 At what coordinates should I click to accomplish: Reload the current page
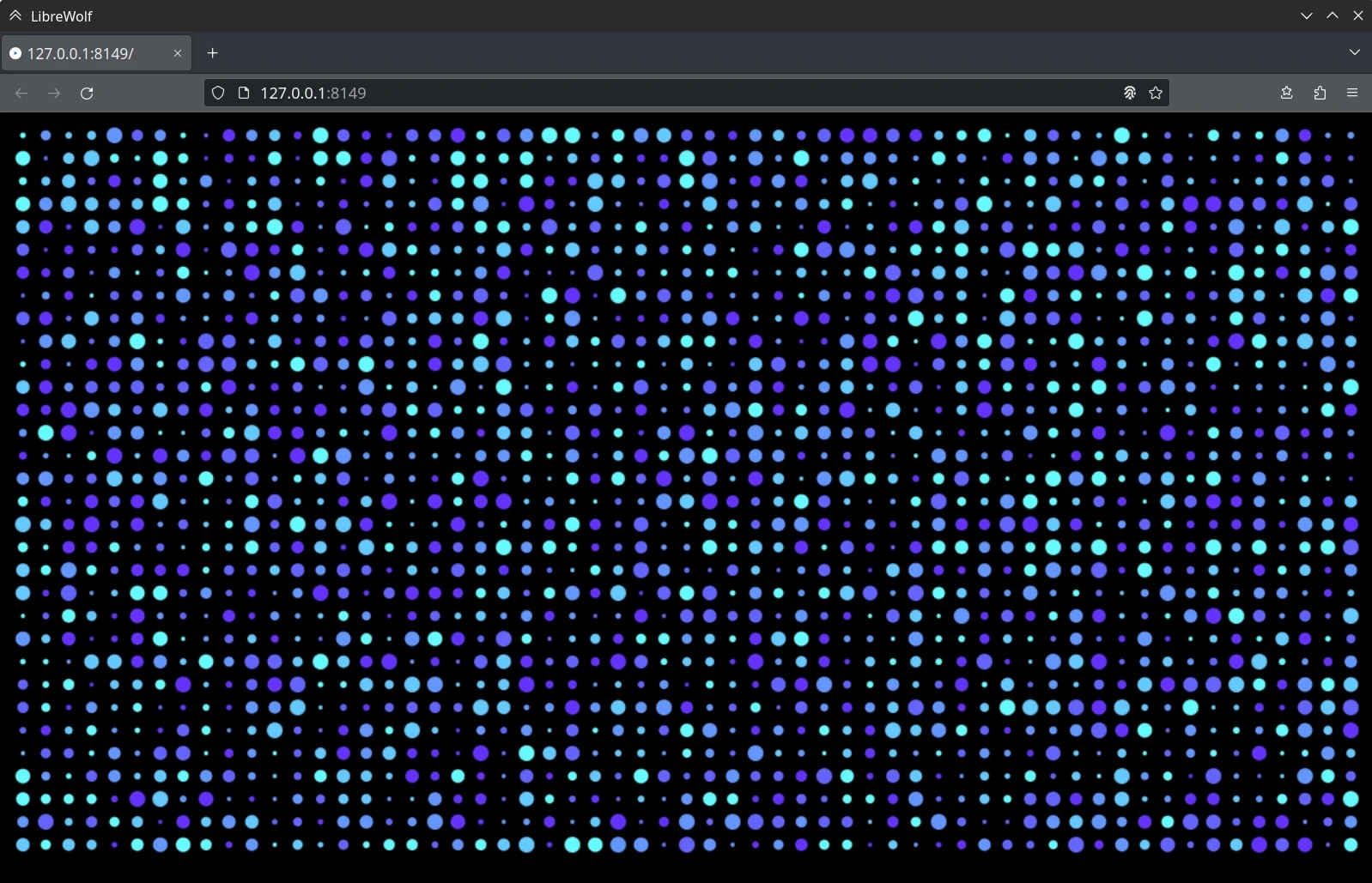87,93
